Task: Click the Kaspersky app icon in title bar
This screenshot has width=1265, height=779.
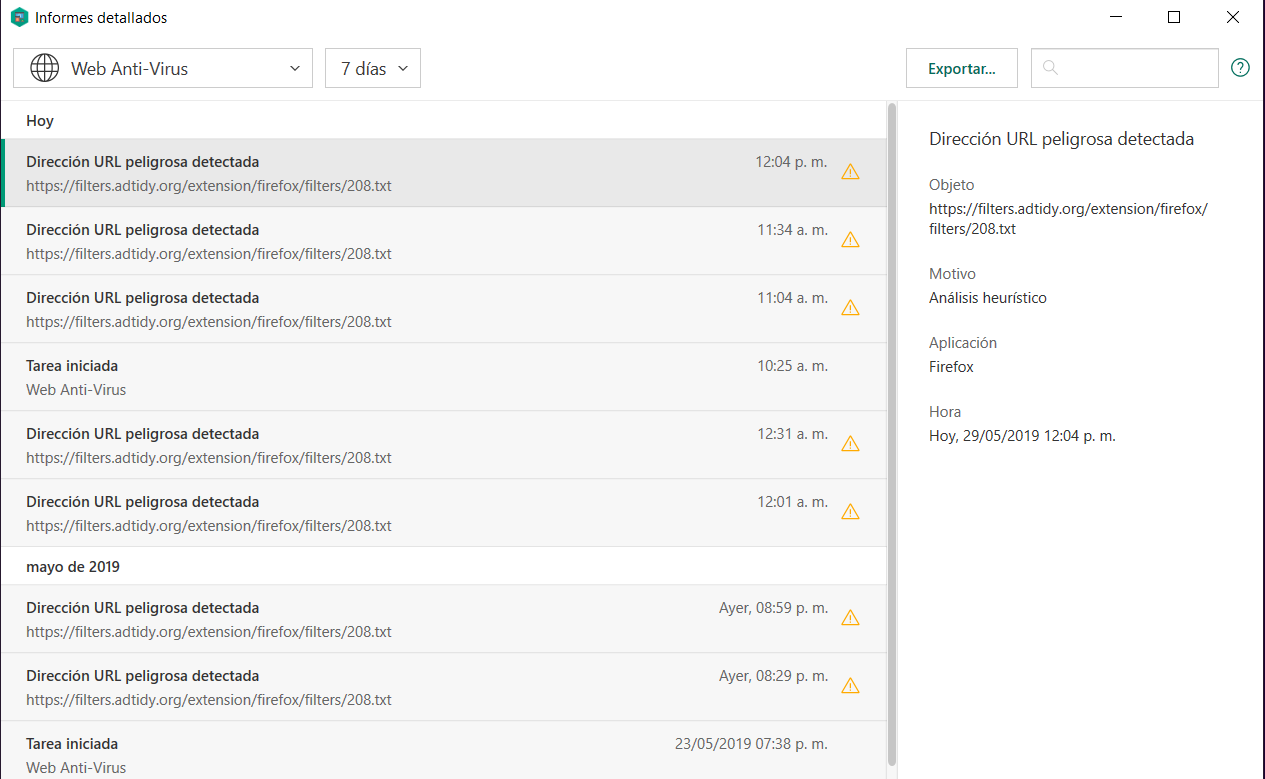Action: coord(19,18)
